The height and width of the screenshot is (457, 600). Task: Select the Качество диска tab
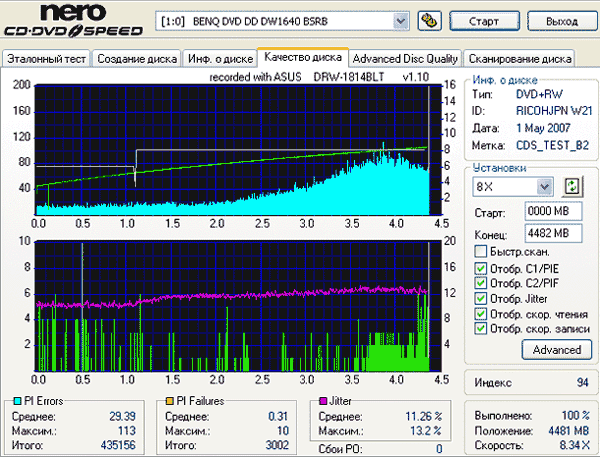click(303, 57)
